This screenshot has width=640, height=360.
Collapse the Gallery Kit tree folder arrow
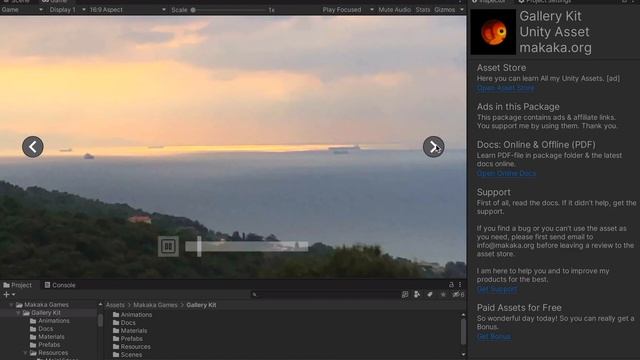[18, 313]
